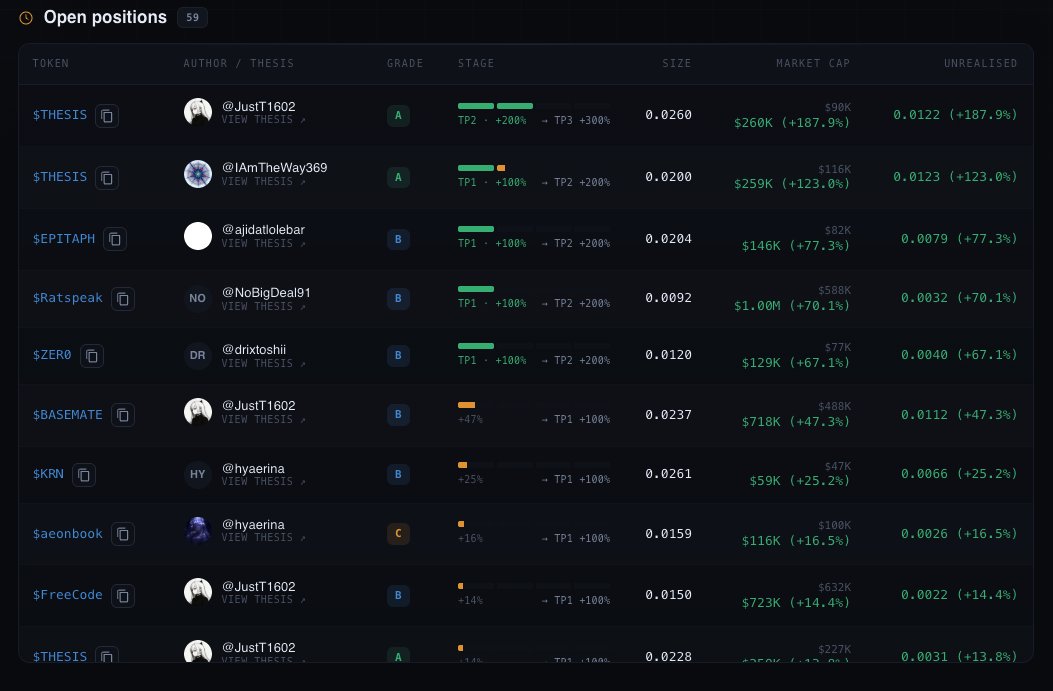Click the DR avatar for @drixtoshii
This screenshot has width=1053, height=691.
tap(198, 355)
